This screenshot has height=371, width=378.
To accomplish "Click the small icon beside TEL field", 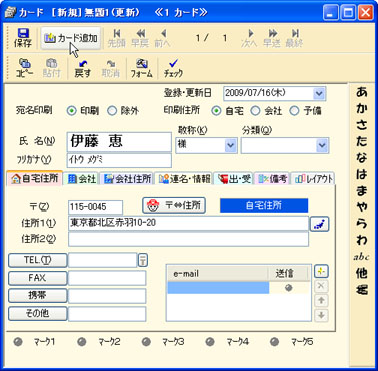I will [143, 260].
